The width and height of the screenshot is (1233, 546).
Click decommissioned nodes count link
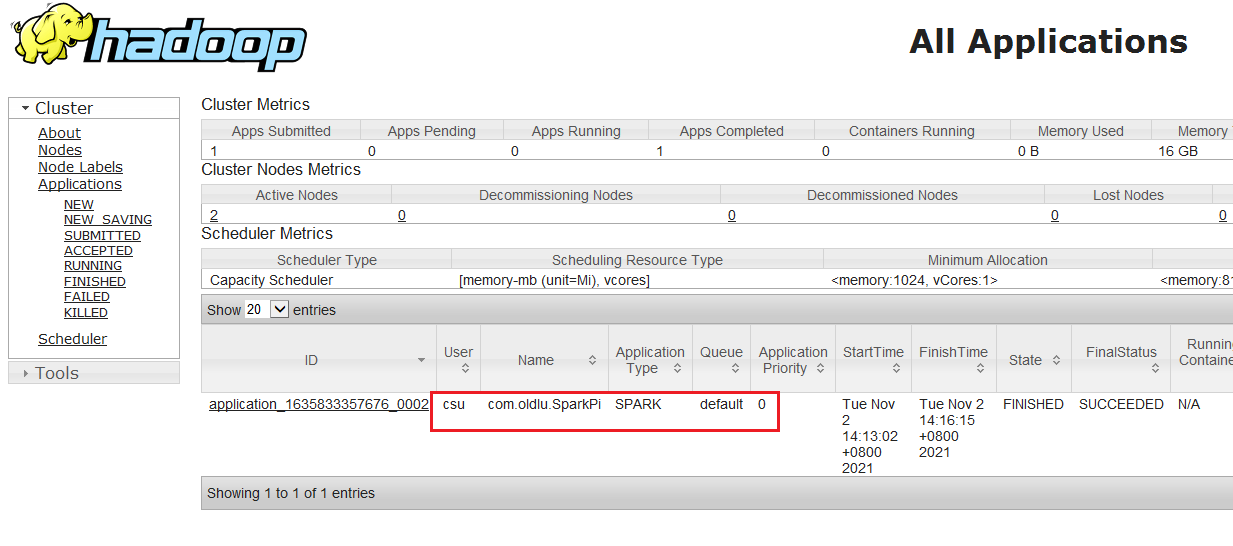tap(732, 215)
